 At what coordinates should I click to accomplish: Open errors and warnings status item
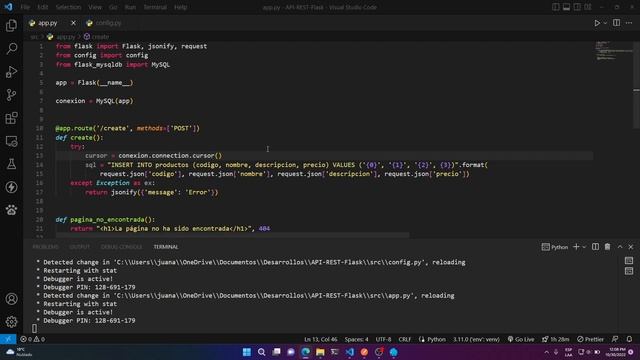click(x=32, y=339)
